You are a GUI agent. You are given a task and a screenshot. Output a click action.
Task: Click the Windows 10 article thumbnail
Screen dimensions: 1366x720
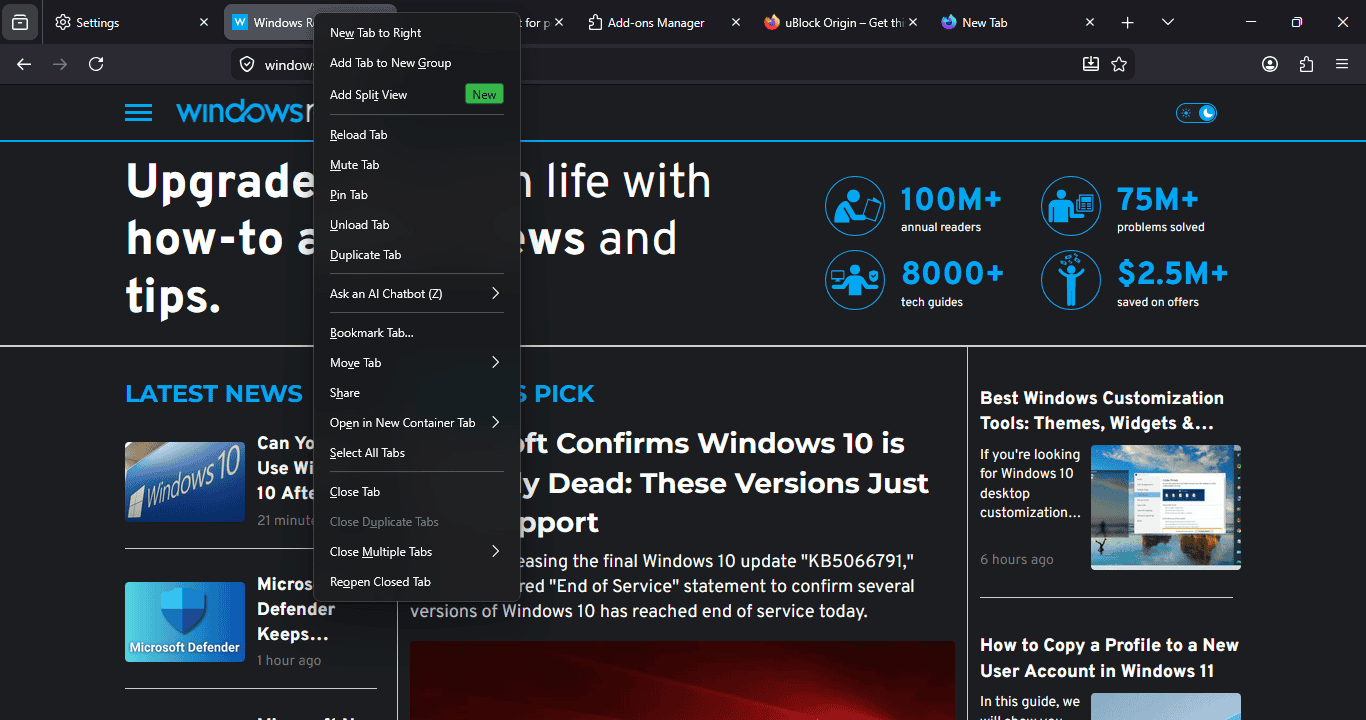(x=184, y=481)
